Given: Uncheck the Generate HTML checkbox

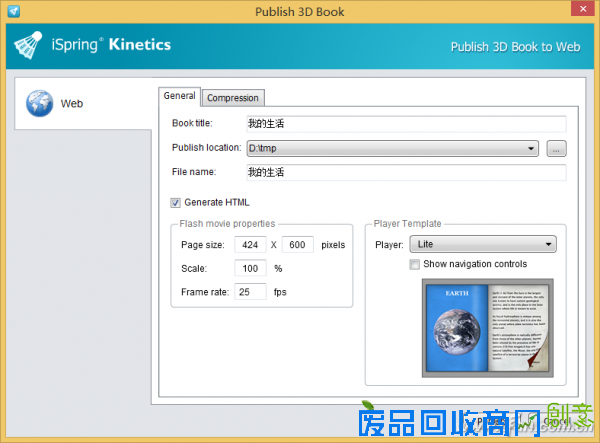Looking at the screenshot, I should (176, 202).
